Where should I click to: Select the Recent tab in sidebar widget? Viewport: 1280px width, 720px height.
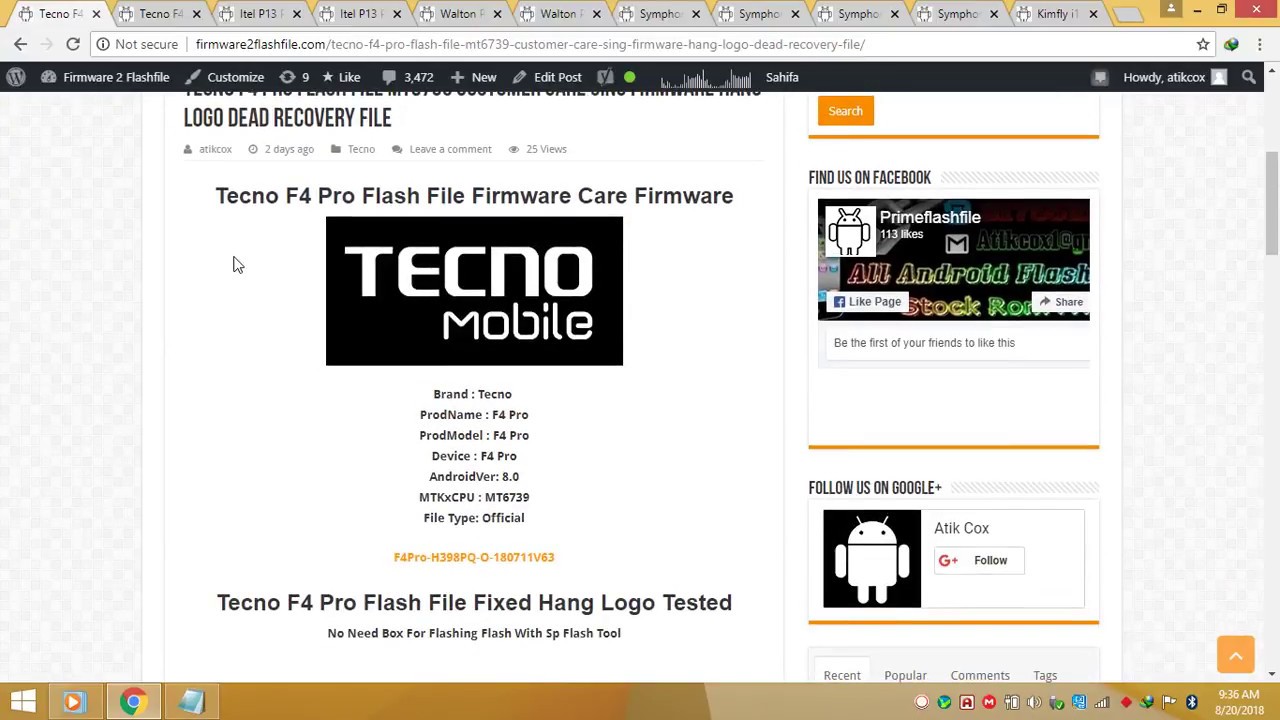click(842, 675)
